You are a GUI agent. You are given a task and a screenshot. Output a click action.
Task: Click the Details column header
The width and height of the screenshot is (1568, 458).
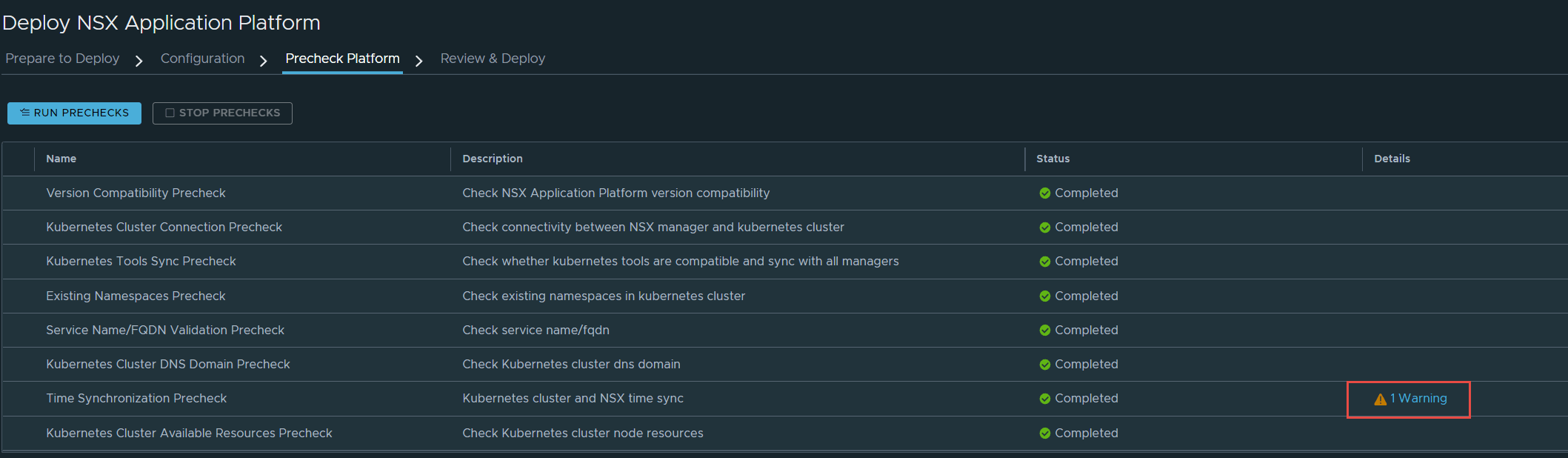1392,159
